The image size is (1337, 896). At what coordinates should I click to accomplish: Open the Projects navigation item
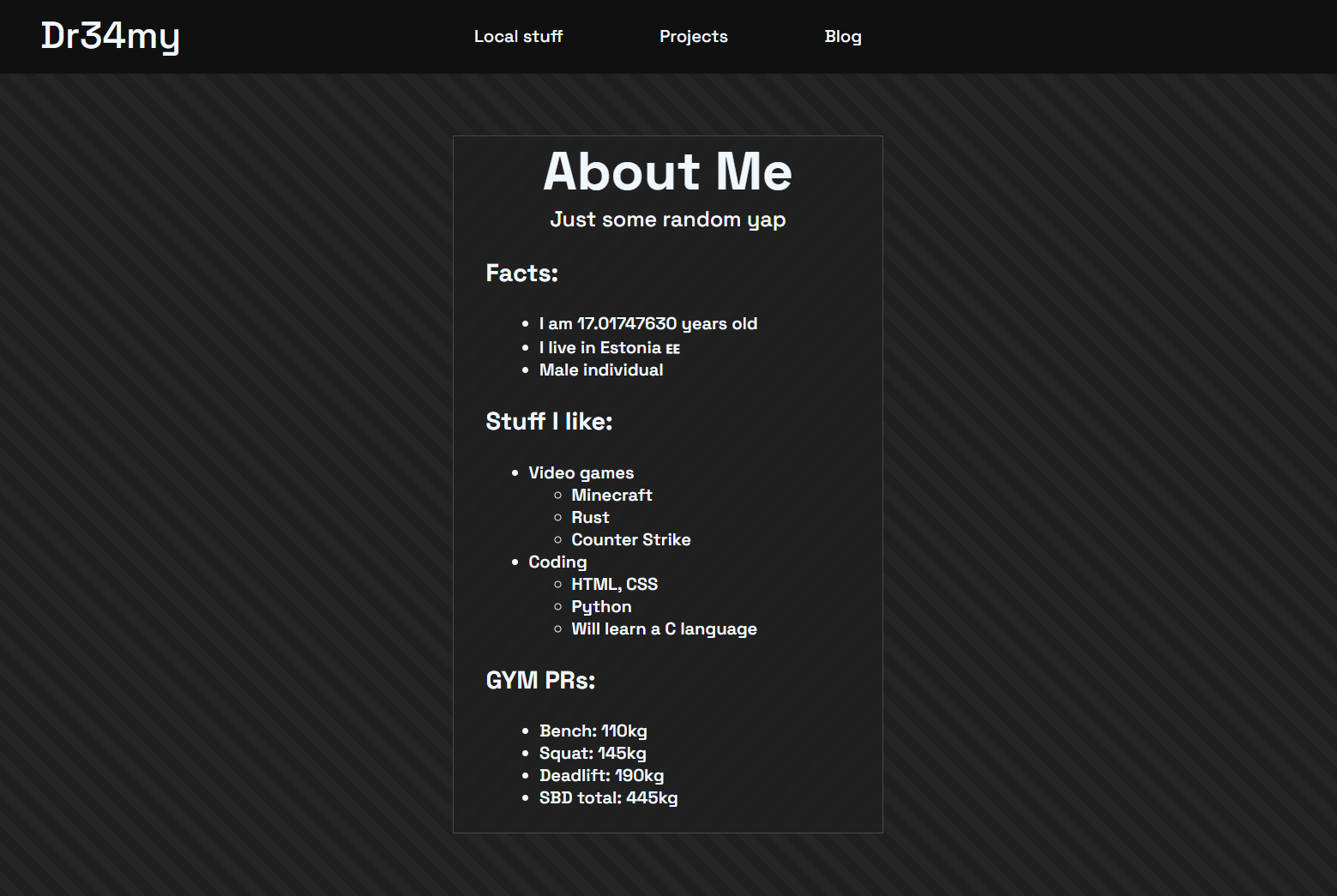tap(693, 36)
